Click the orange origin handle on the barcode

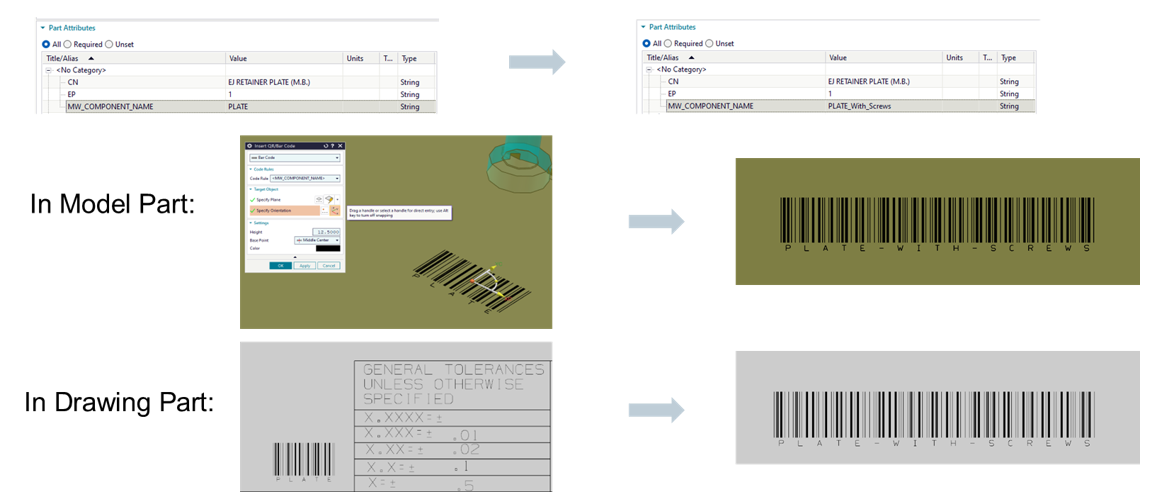coord(472,280)
